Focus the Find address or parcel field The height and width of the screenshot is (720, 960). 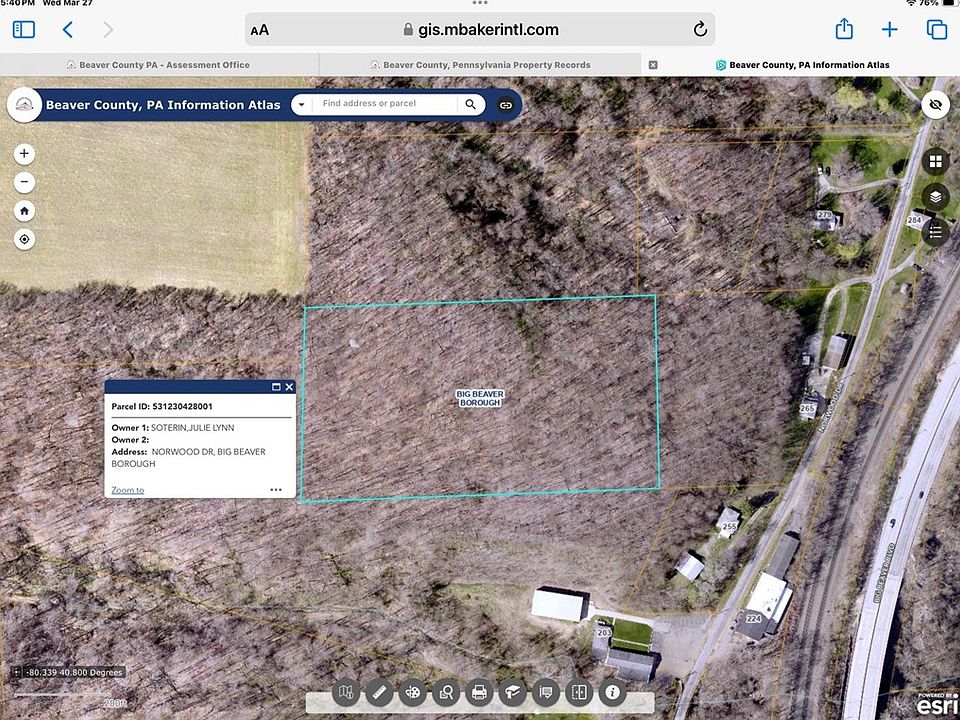tap(384, 104)
